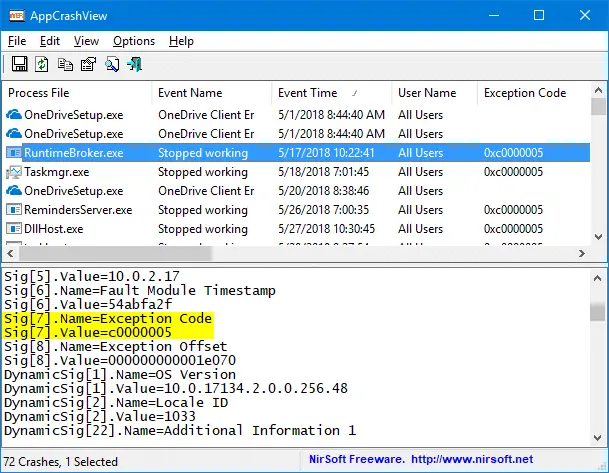Viewport: 609px width, 473px height.
Task: Click the NirSoft Freeware status bar text
Action: click(x=357, y=459)
